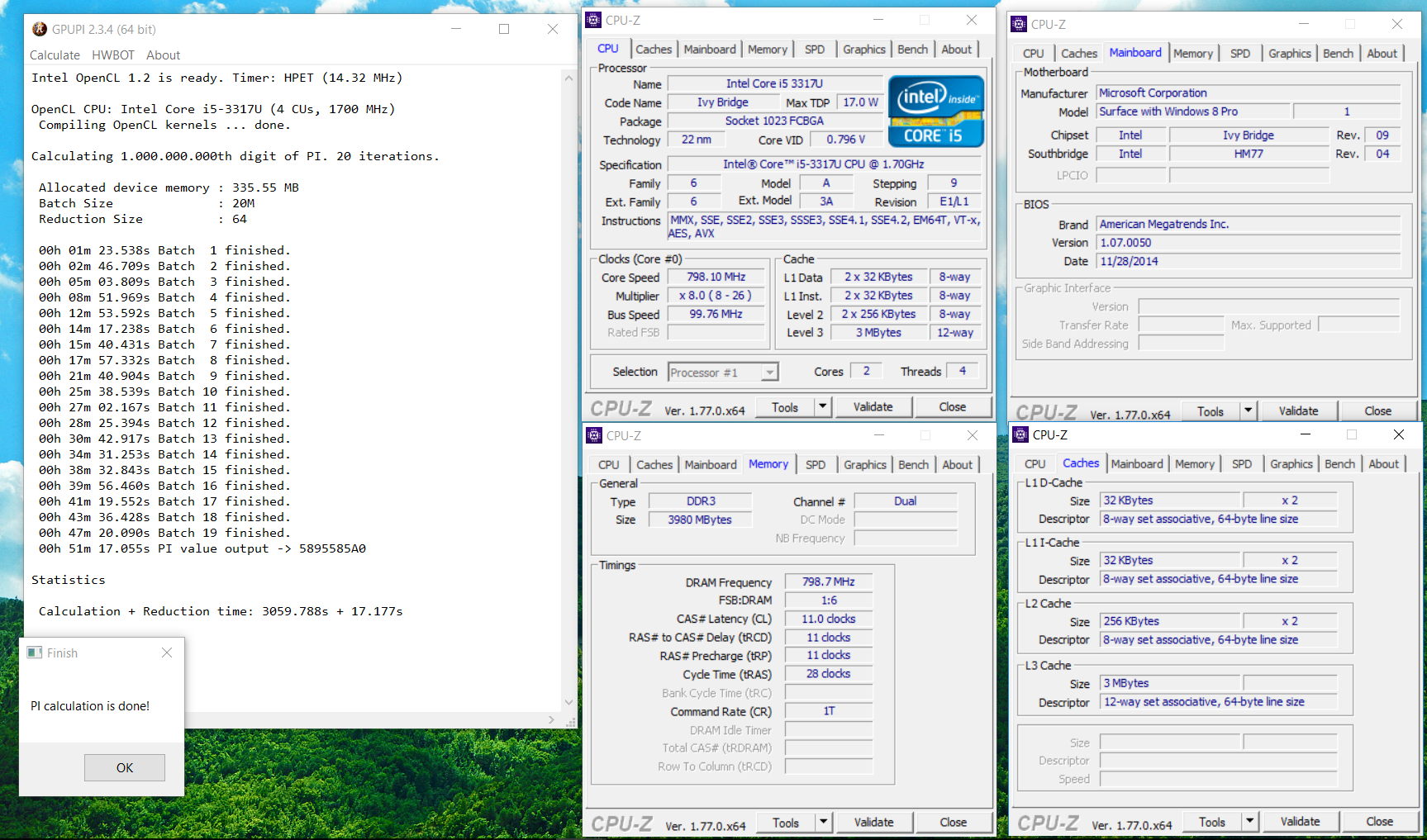The image size is (1427, 840).
Task: Click the GPUPI horizontal scroll right arrow
Action: (x=552, y=719)
